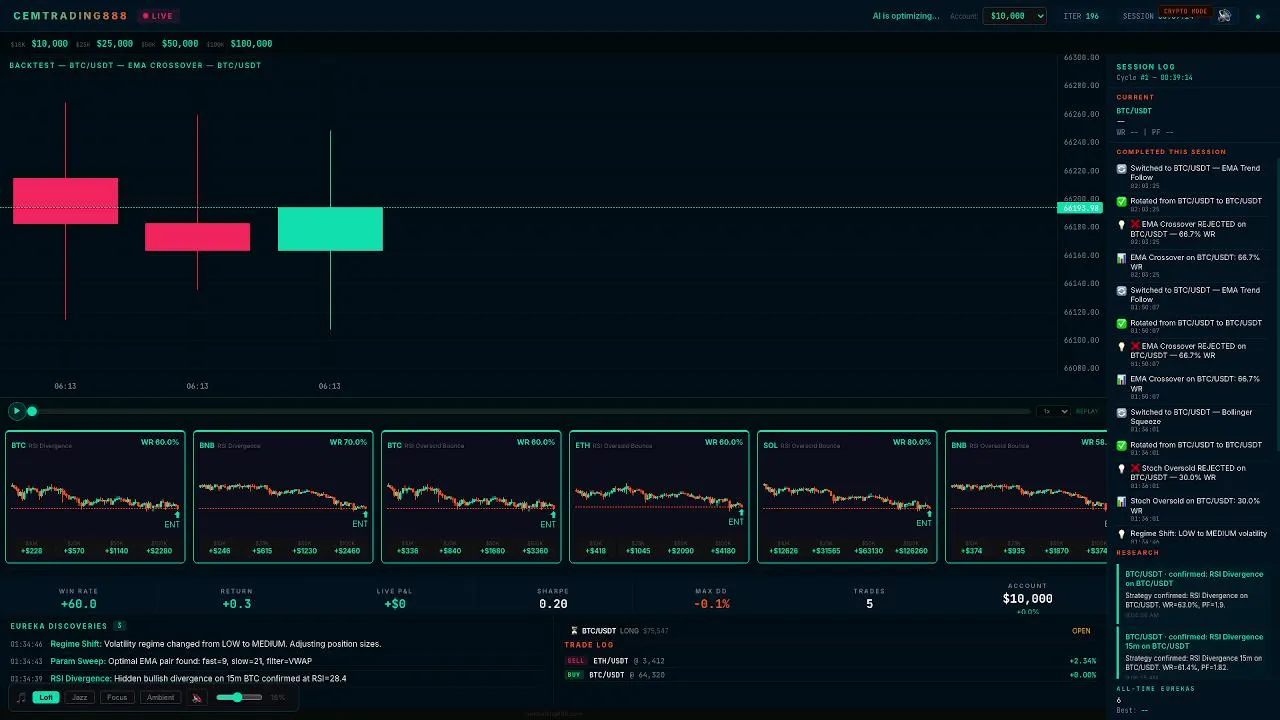
Task: Click the ITER 196 counter
Action: point(1081,16)
